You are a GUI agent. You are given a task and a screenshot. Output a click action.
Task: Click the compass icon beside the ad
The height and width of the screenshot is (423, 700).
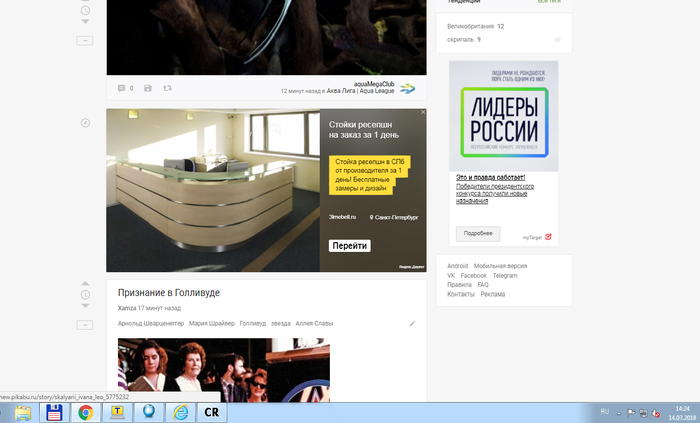(85, 123)
